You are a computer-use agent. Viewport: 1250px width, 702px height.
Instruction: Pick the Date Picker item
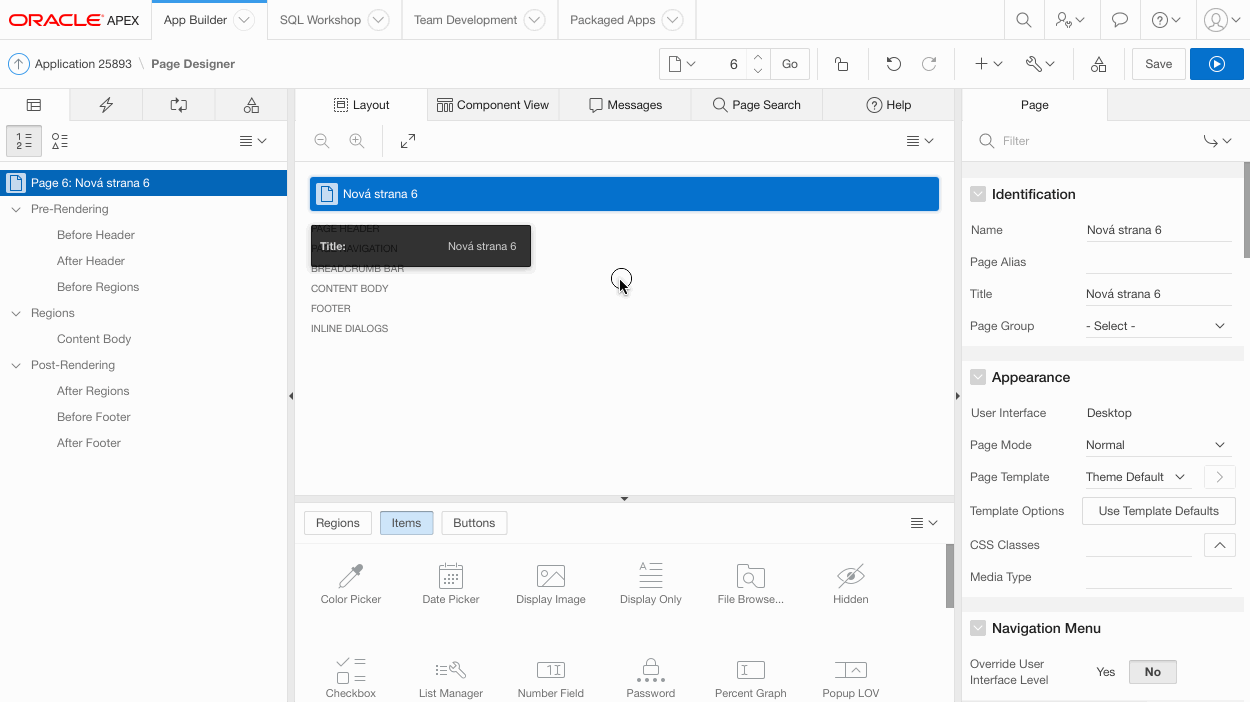(x=451, y=584)
